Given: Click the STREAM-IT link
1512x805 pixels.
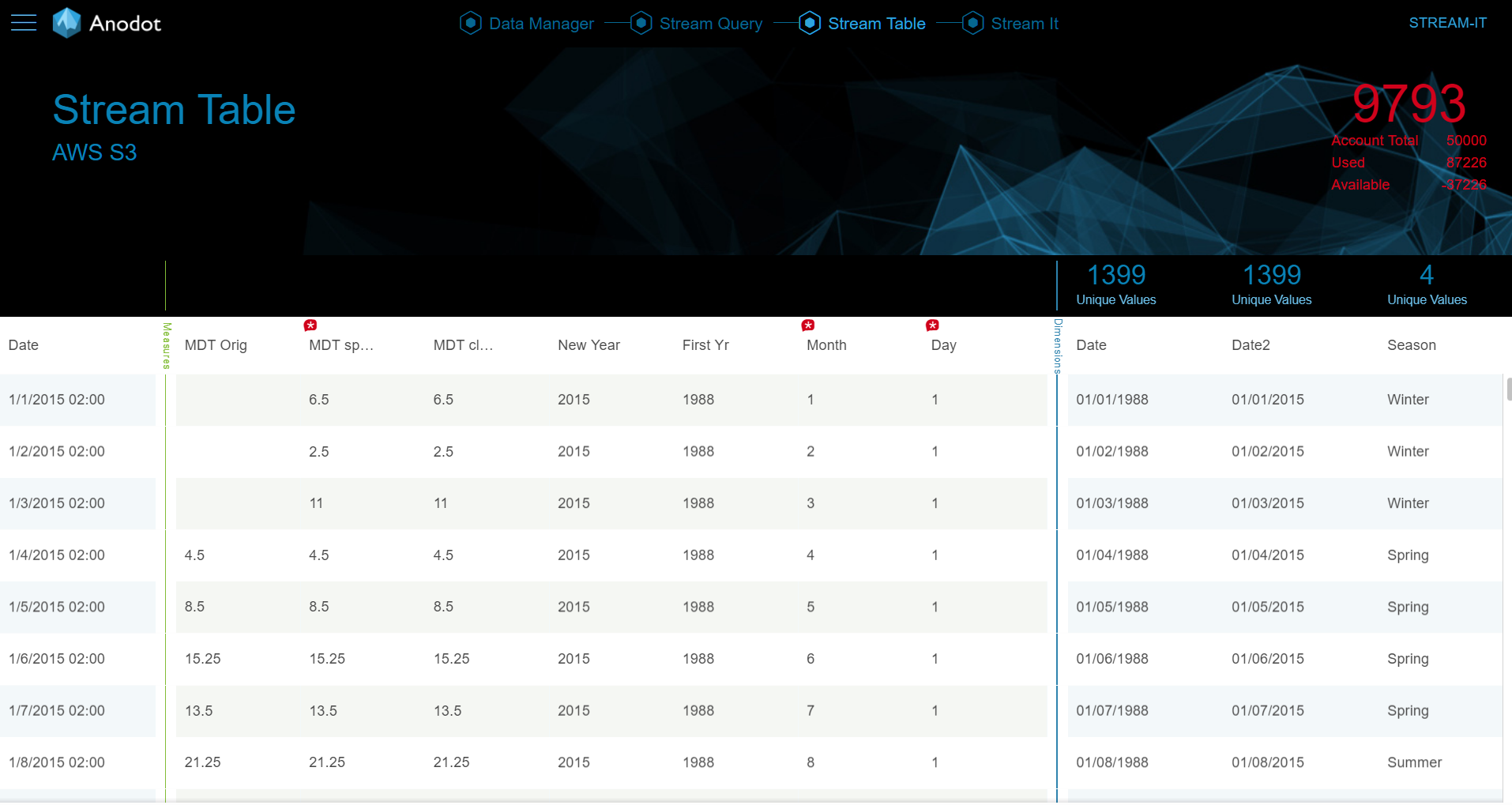Looking at the screenshot, I should 1448,22.
